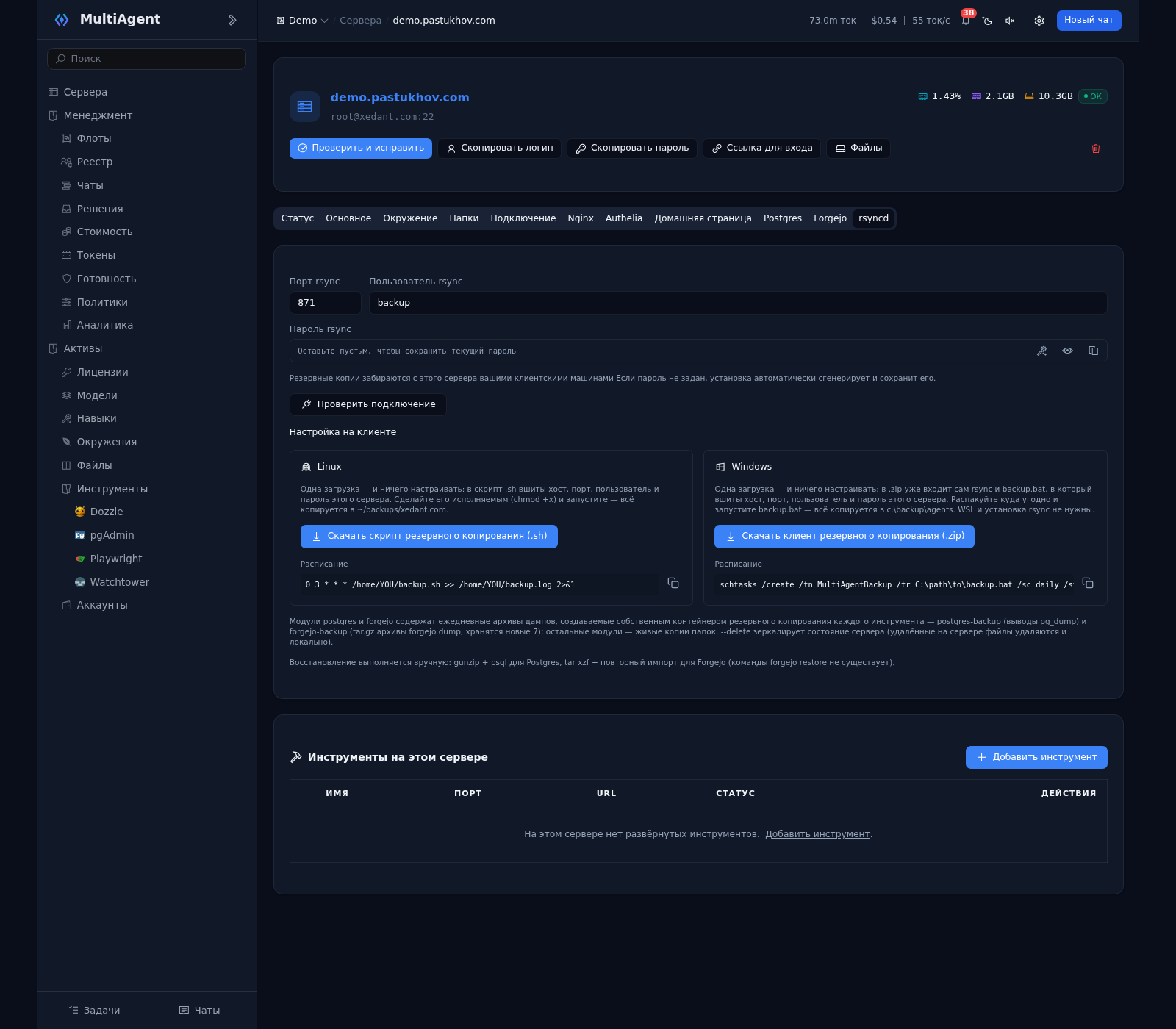This screenshot has width=1176, height=1029.
Task: Open the Demo workspace dropdown
Action: click(x=302, y=21)
